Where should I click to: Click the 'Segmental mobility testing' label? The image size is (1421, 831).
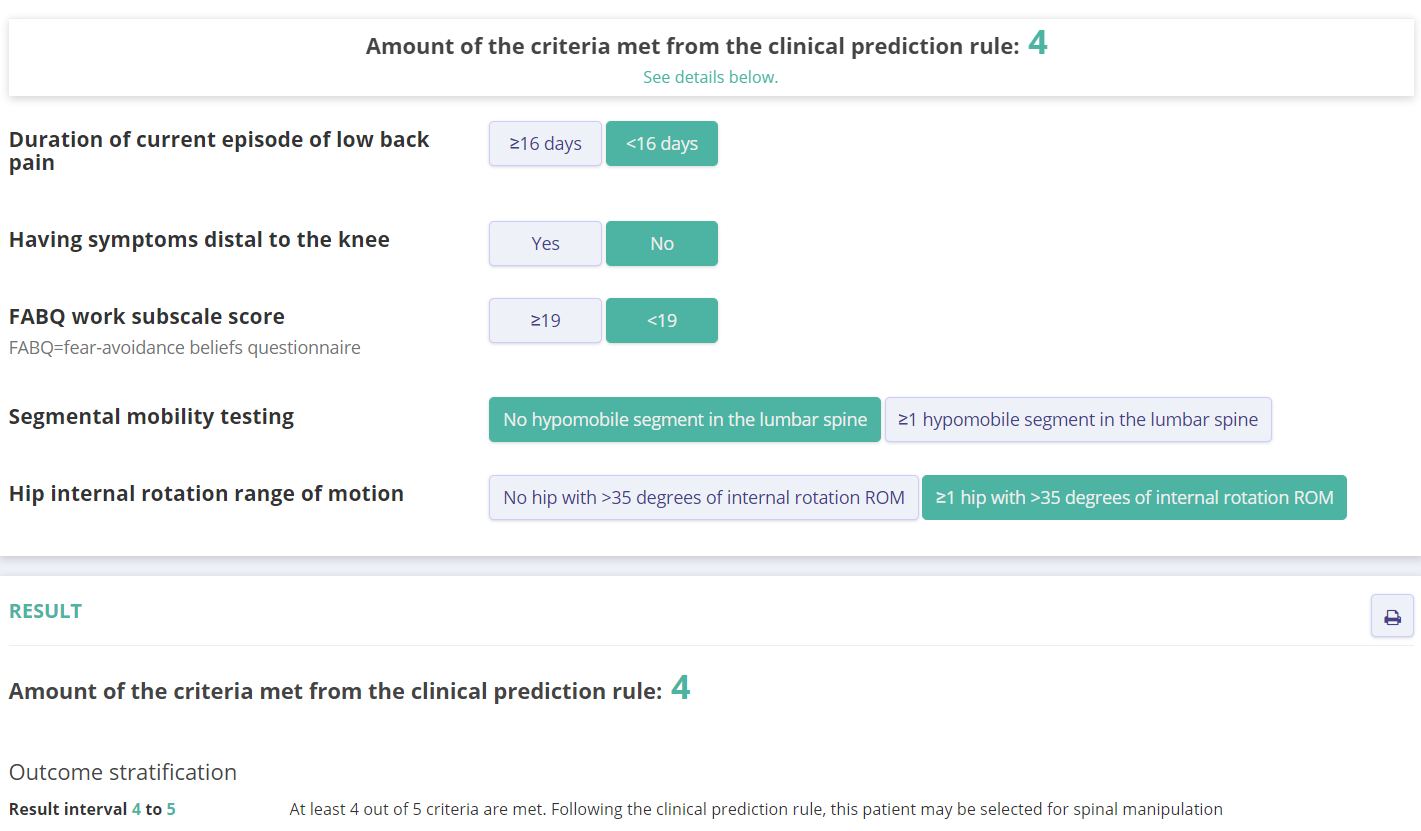point(151,416)
